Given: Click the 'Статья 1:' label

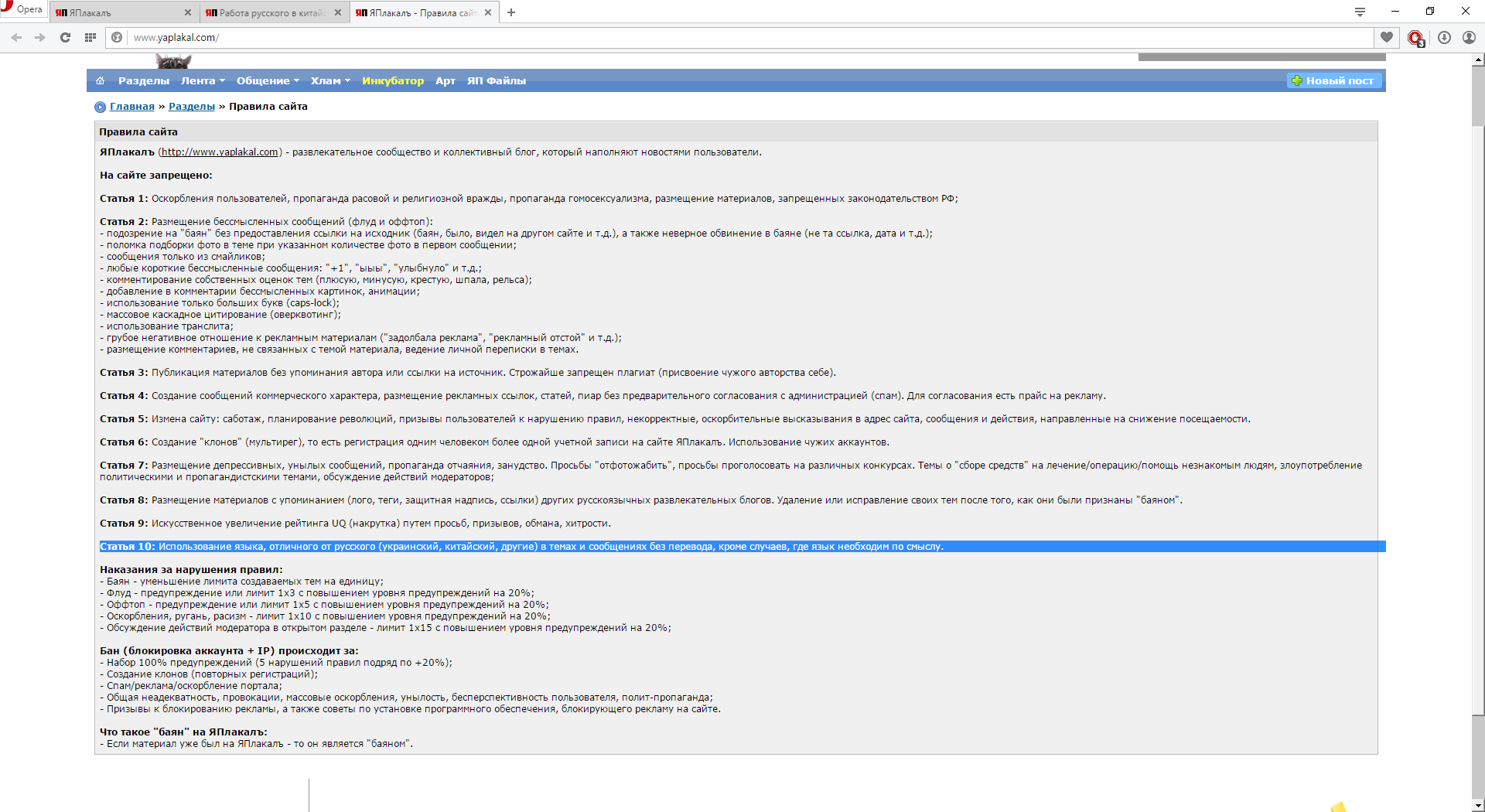Looking at the screenshot, I should click(x=124, y=199).
